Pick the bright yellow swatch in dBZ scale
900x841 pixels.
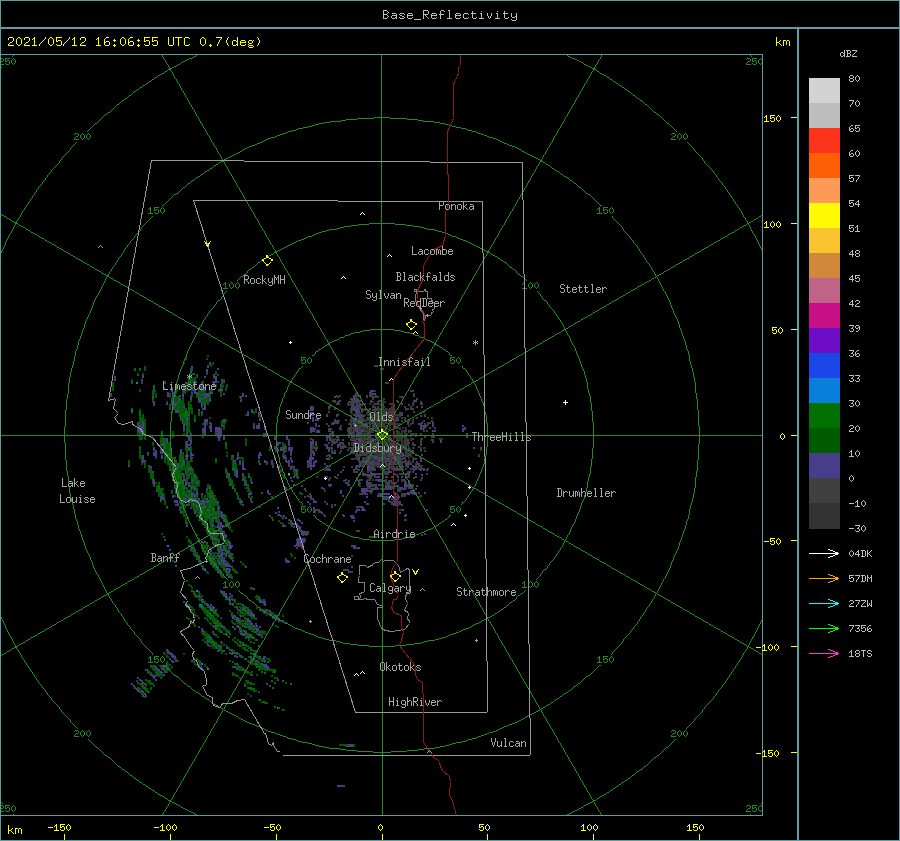click(x=824, y=215)
